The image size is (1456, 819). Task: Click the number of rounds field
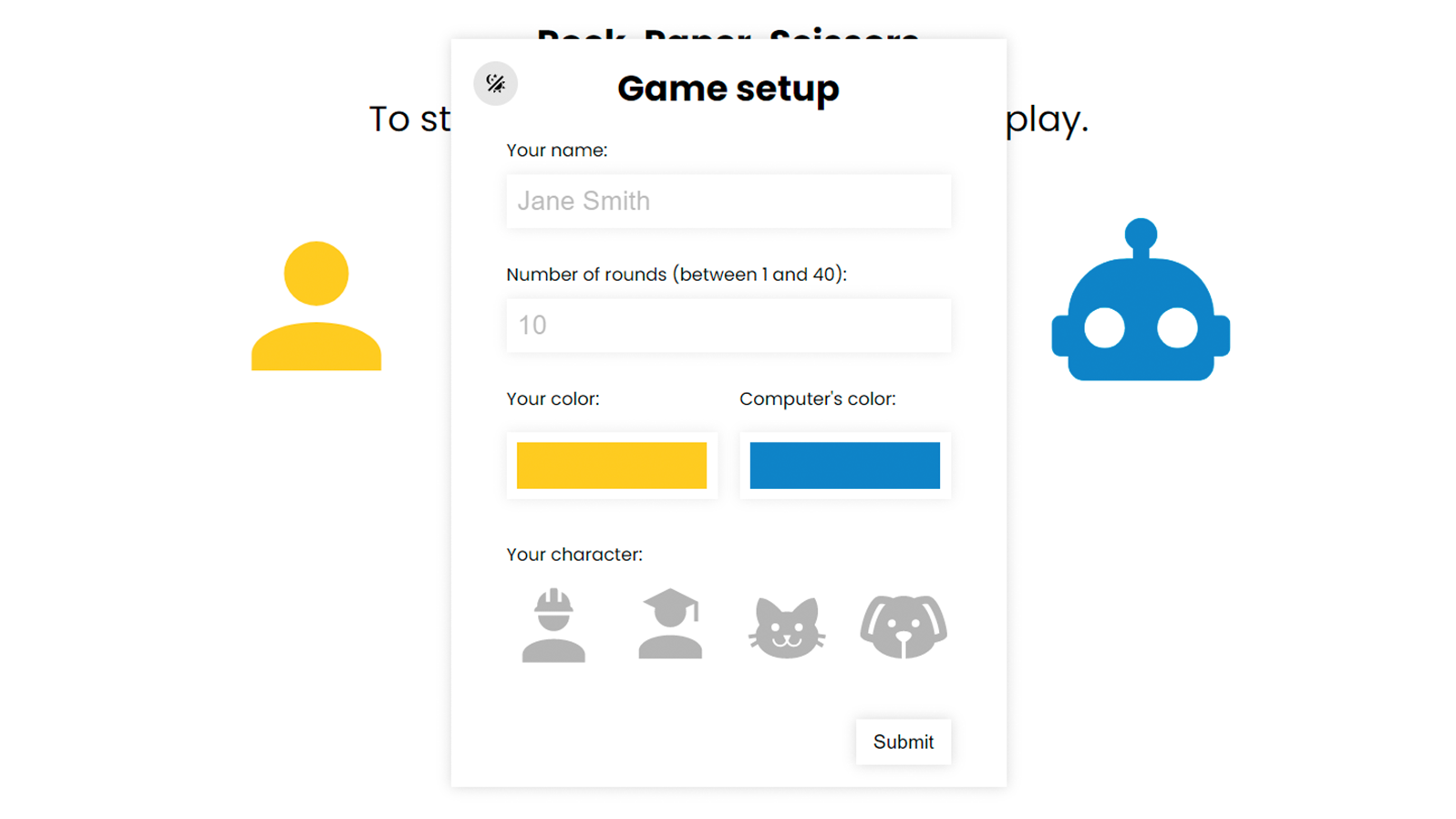[x=728, y=326]
